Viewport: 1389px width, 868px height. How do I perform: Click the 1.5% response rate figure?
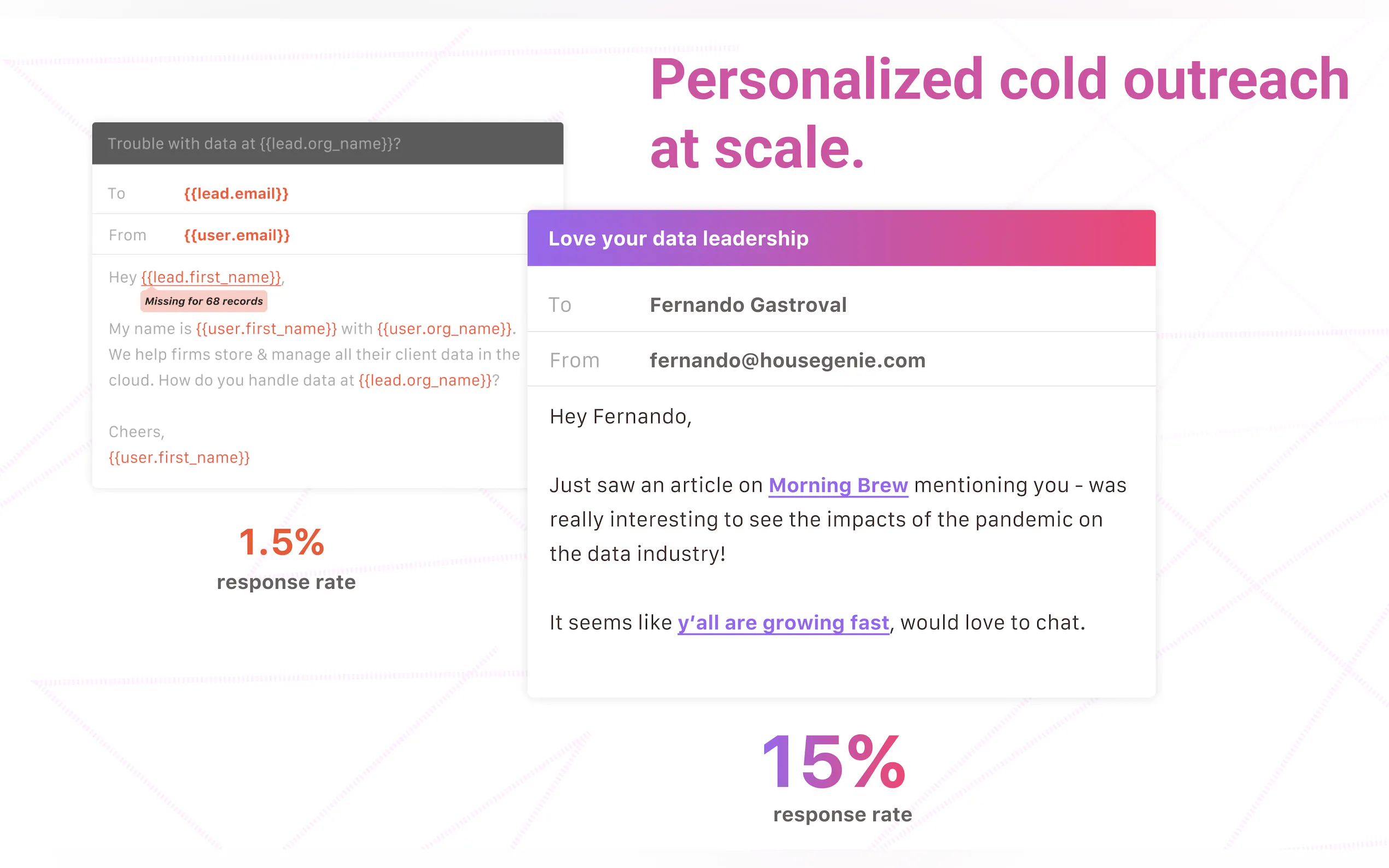click(282, 542)
